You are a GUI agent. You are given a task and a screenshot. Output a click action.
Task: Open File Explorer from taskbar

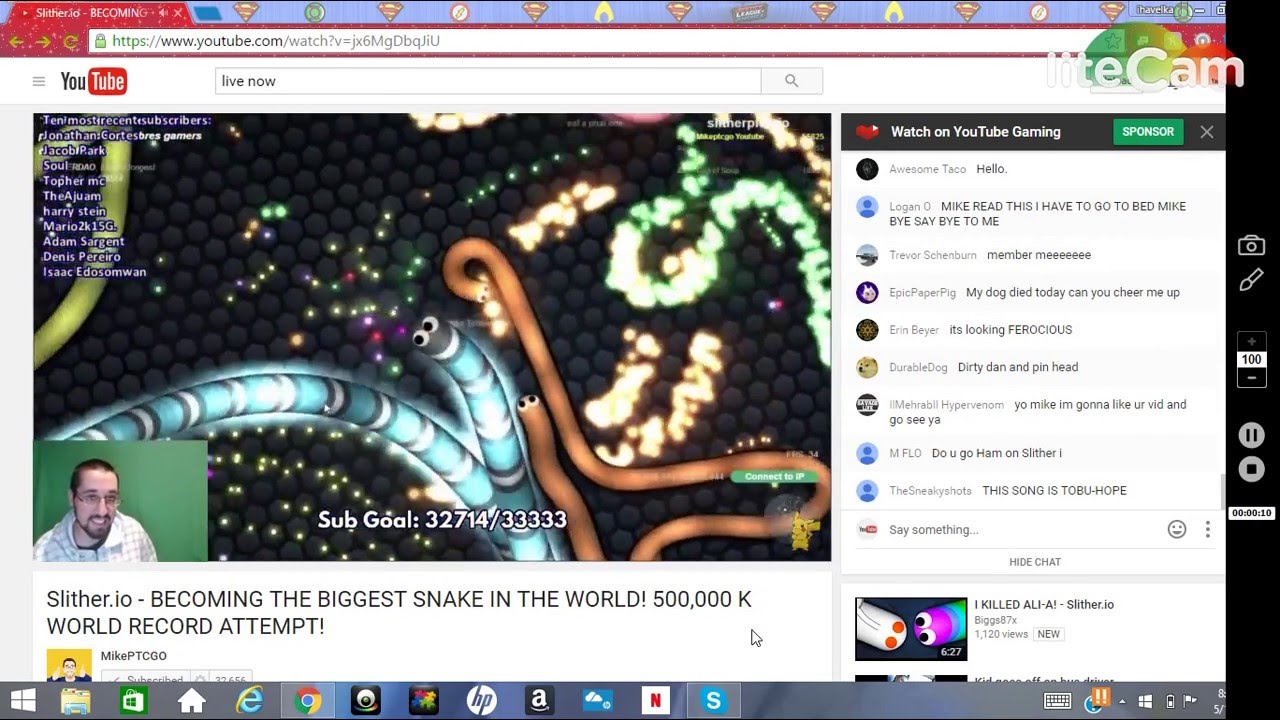(x=76, y=701)
